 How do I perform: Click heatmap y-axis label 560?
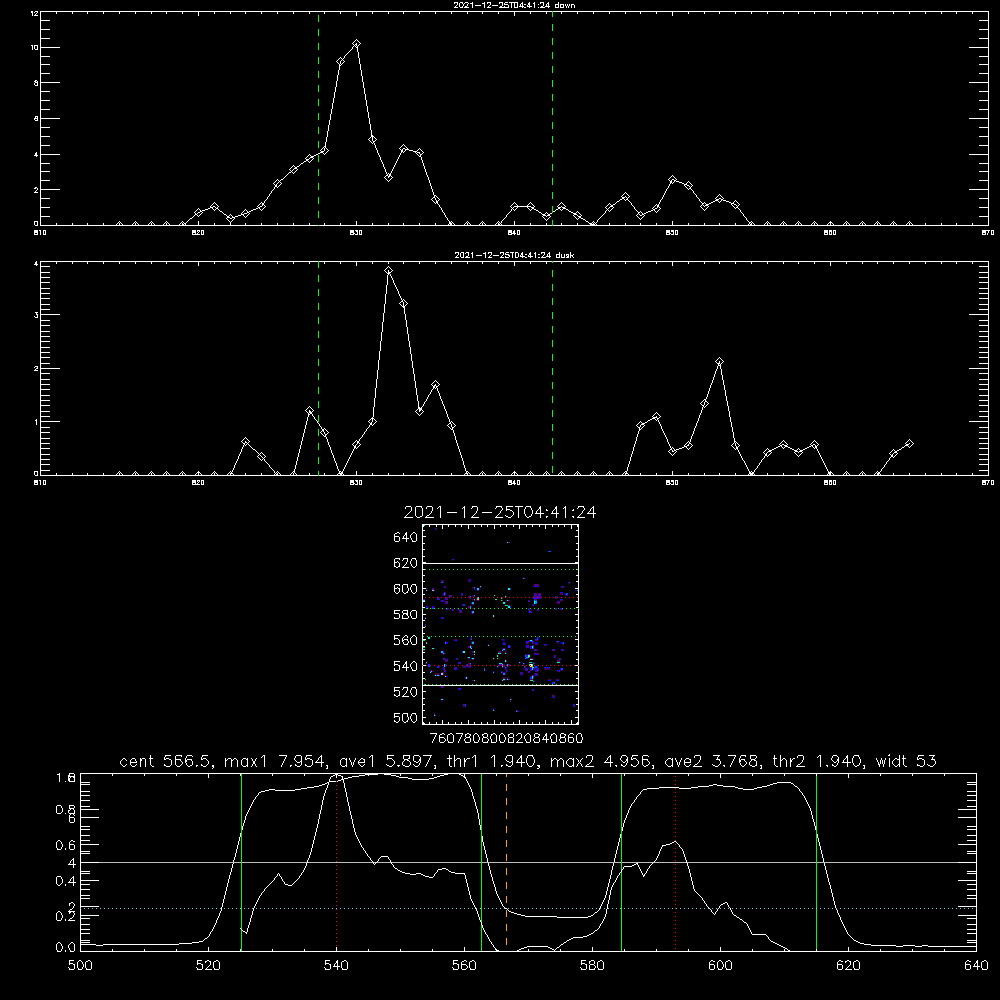[x=406, y=640]
